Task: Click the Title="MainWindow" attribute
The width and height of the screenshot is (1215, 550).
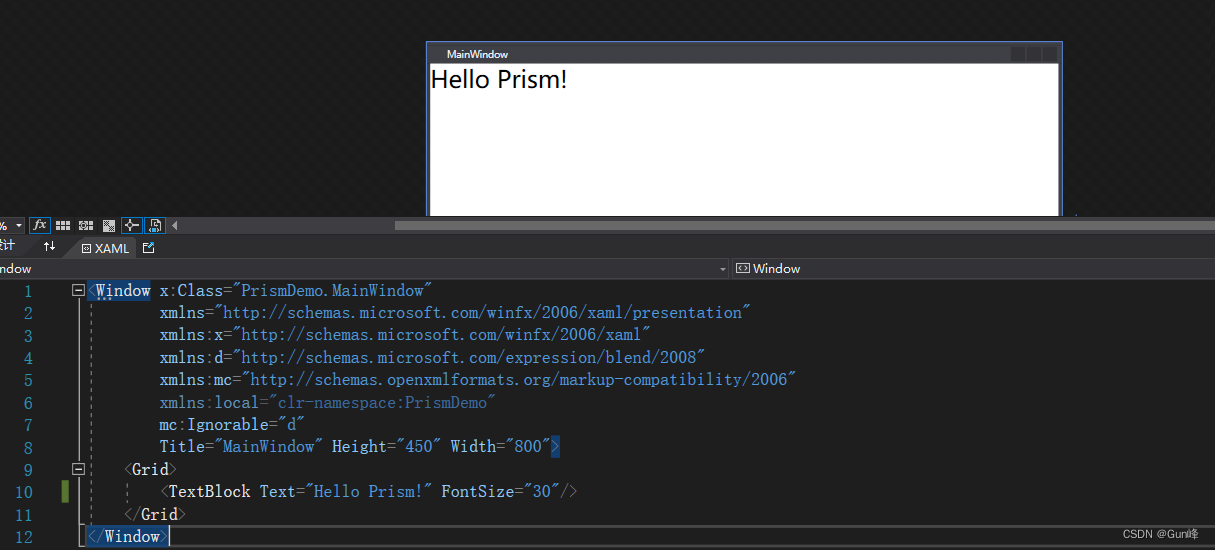Action: (241, 446)
